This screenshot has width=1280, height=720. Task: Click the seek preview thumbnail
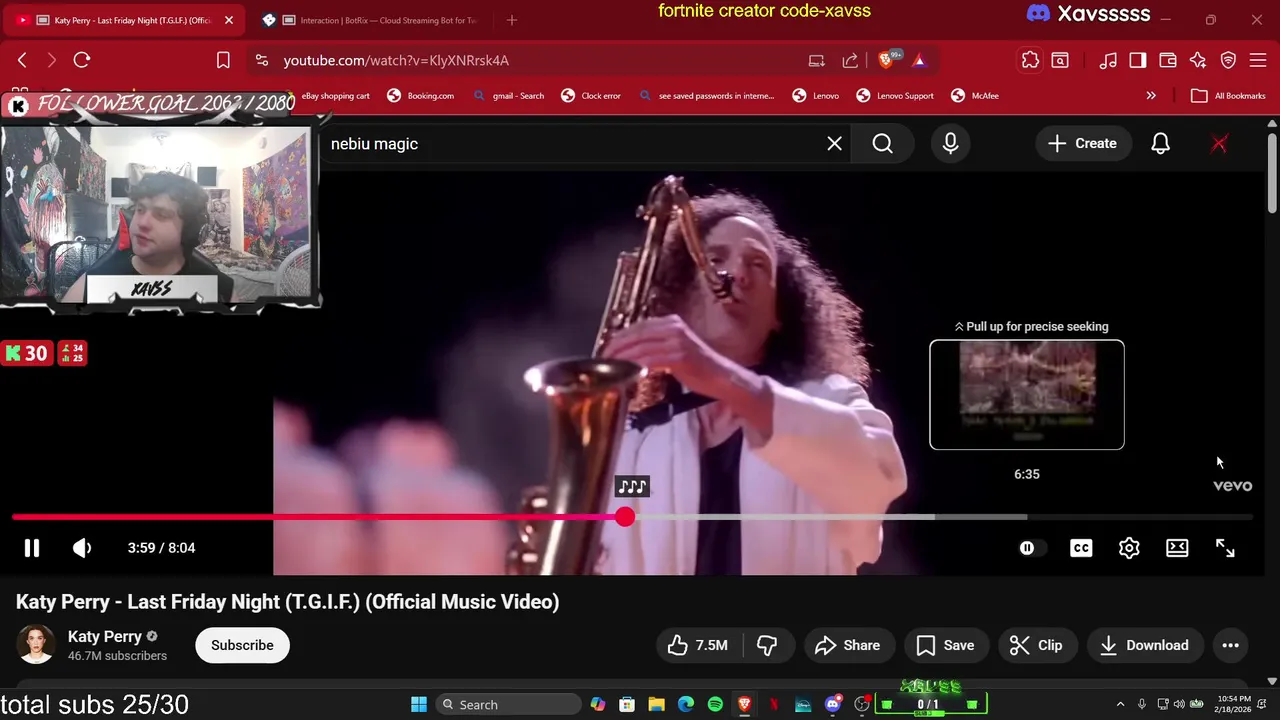[x=1027, y=395]
